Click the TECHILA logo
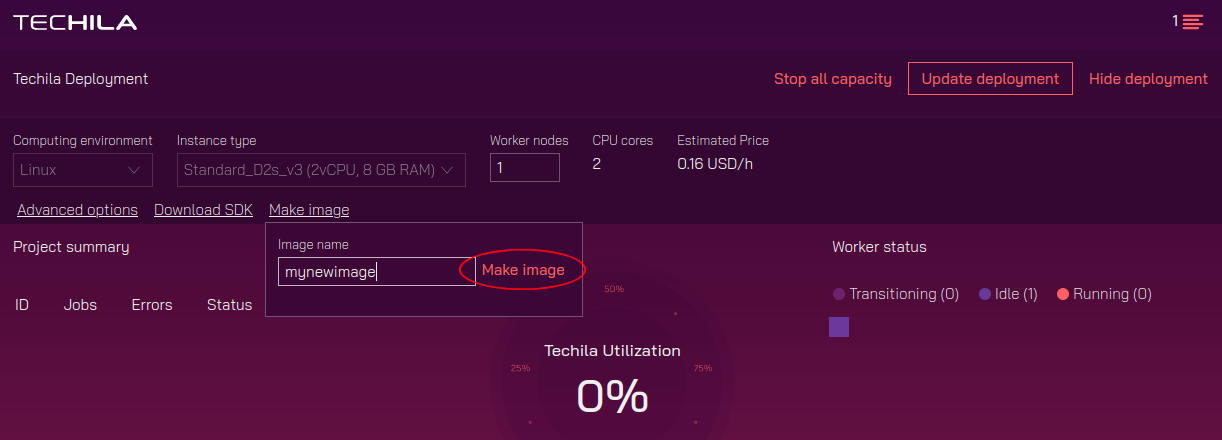1222x440 pixels. coord(75,22)
